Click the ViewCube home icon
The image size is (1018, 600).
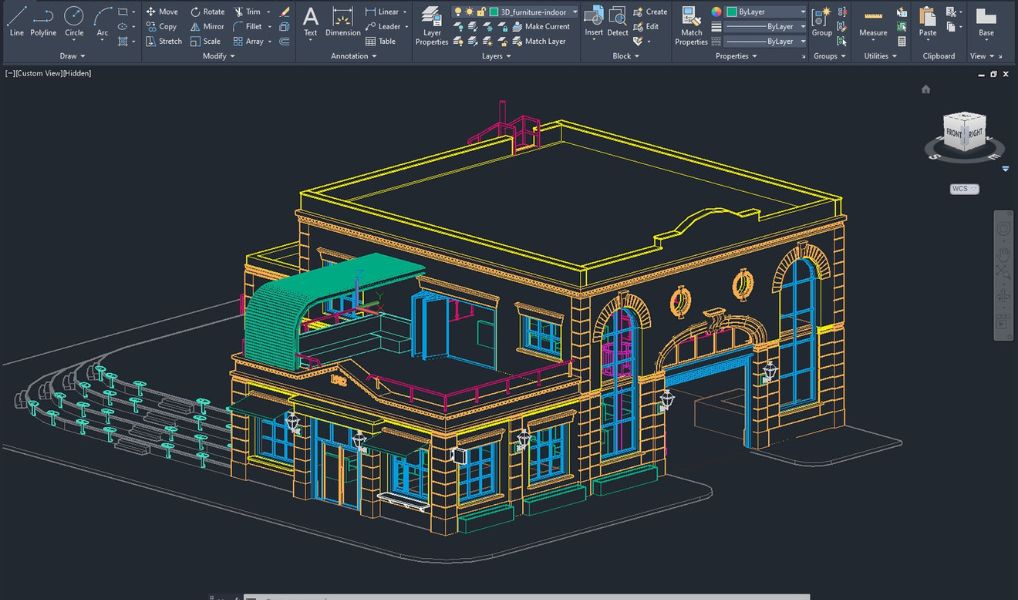click(926, 90)
